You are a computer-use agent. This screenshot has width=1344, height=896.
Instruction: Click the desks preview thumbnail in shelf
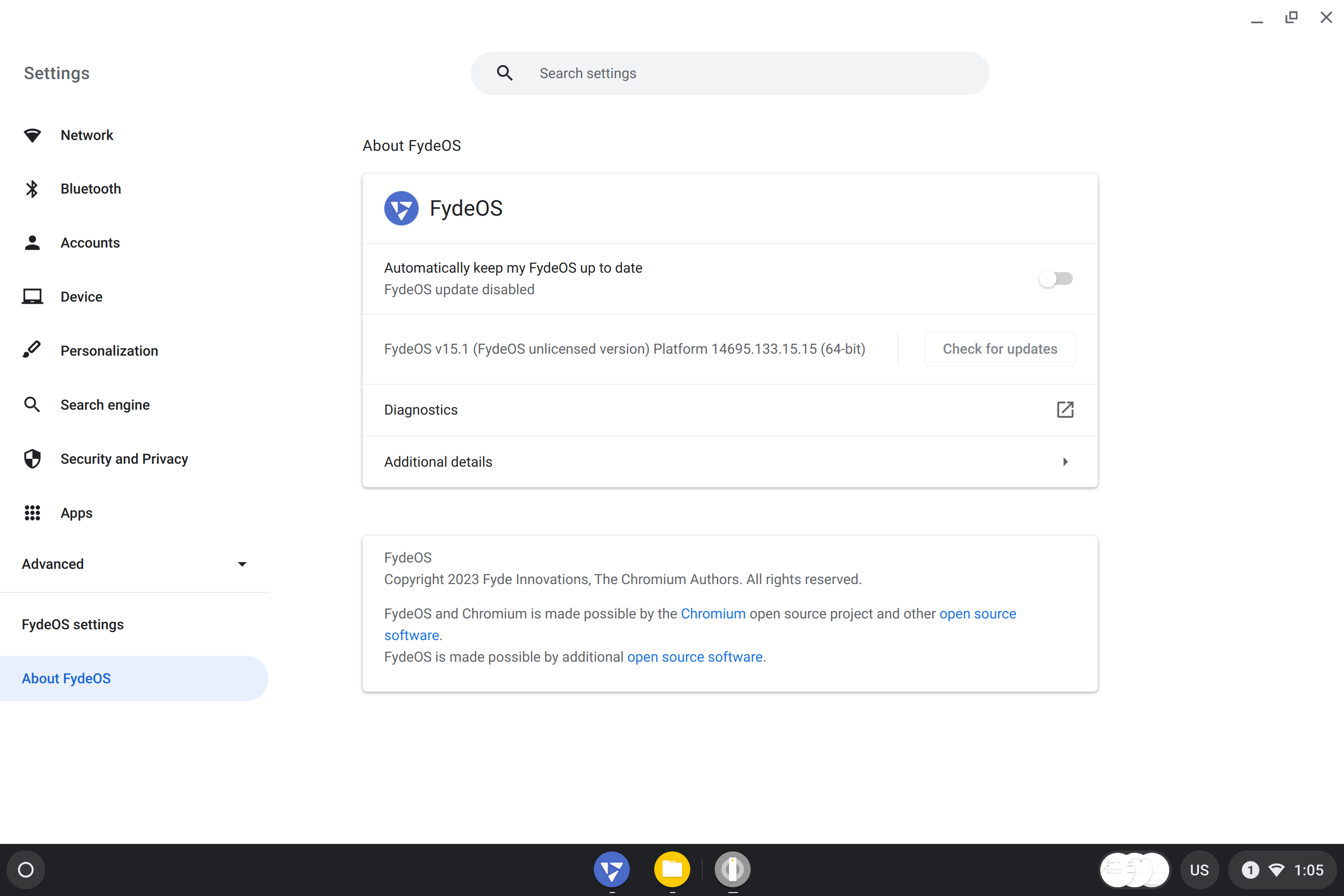(x=1135, y=870)
